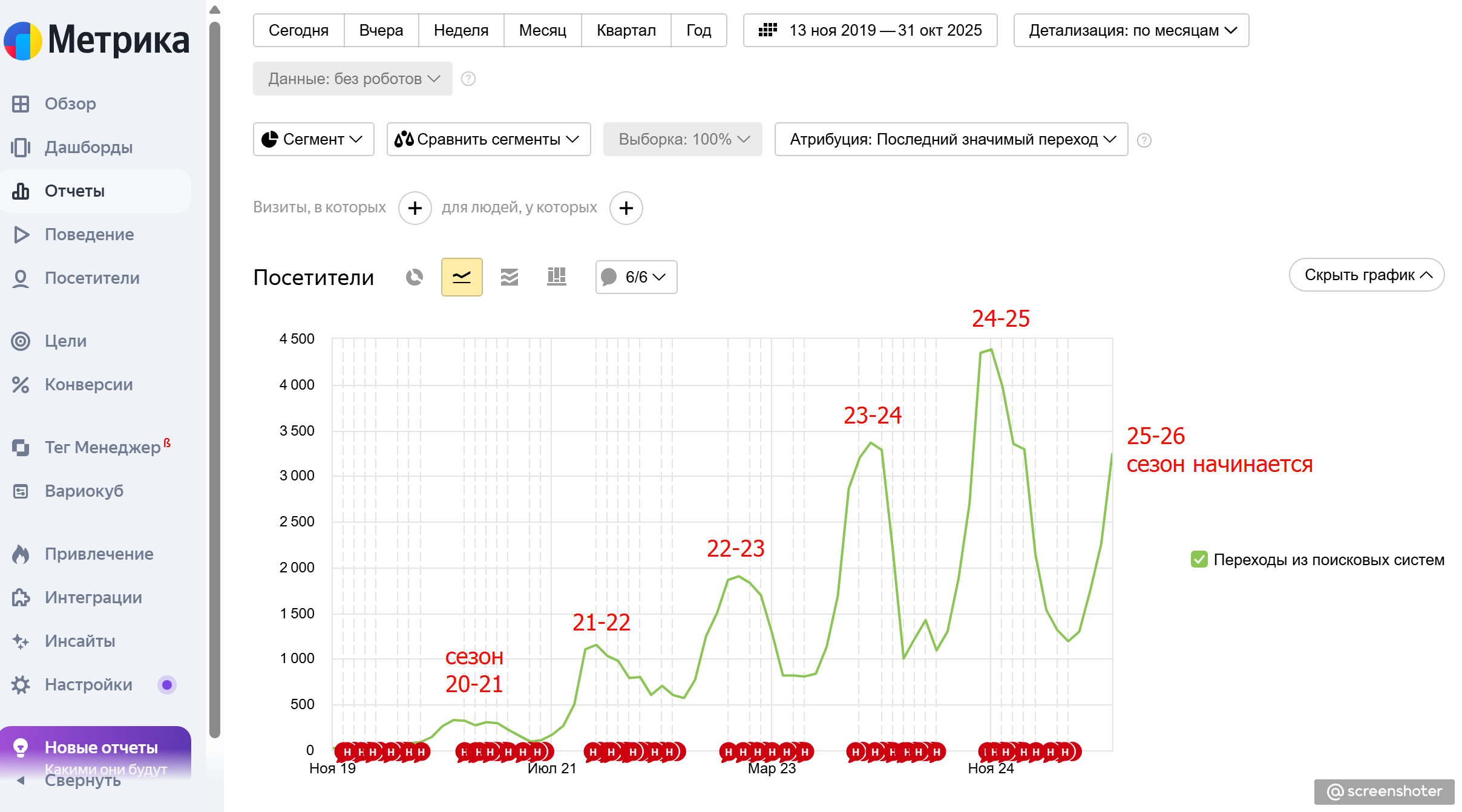The image size is (1462, 812).
Task: Select the pie chart view icon
Action: (x=415, y=277)
